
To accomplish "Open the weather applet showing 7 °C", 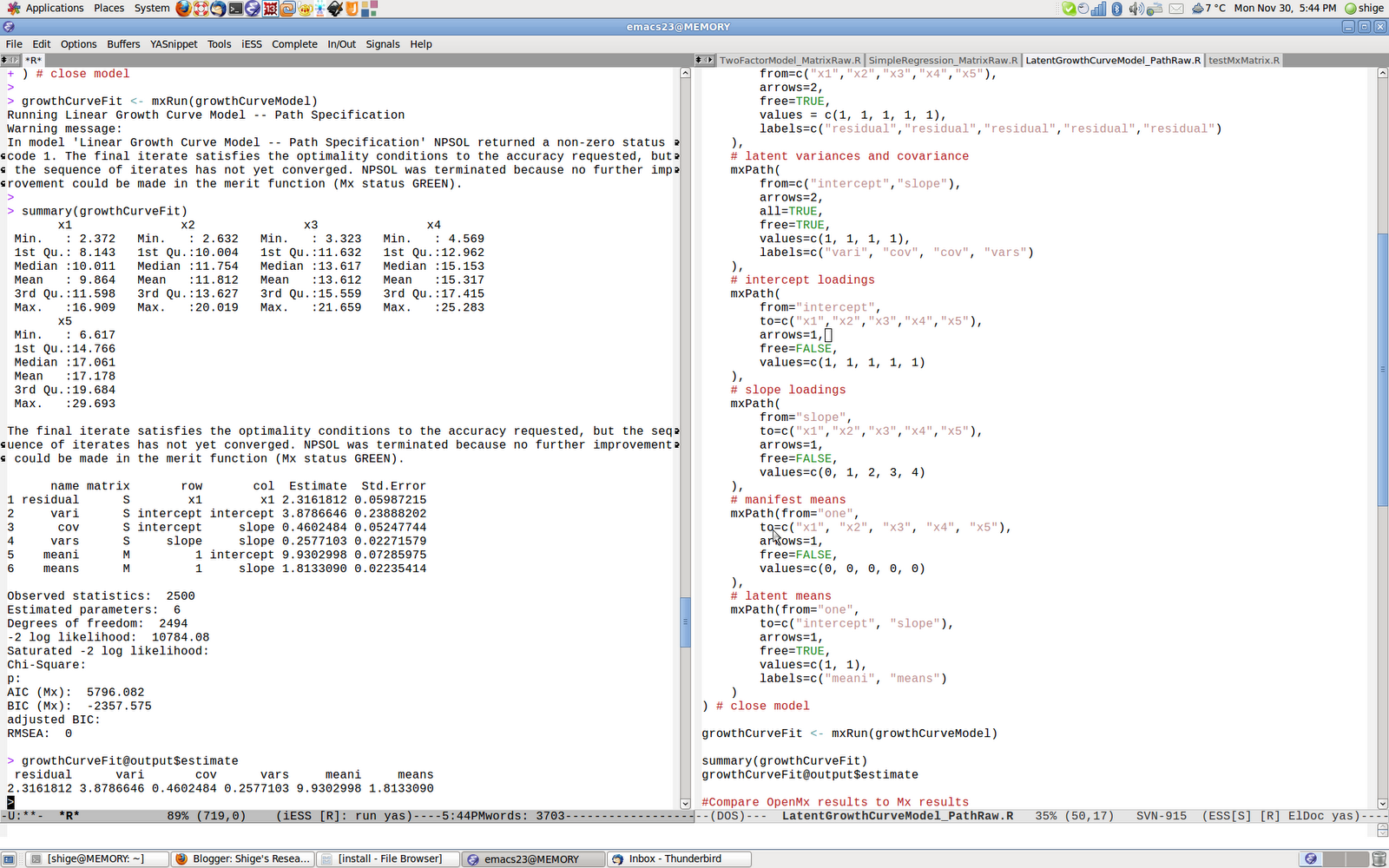I will [1208, 9].
